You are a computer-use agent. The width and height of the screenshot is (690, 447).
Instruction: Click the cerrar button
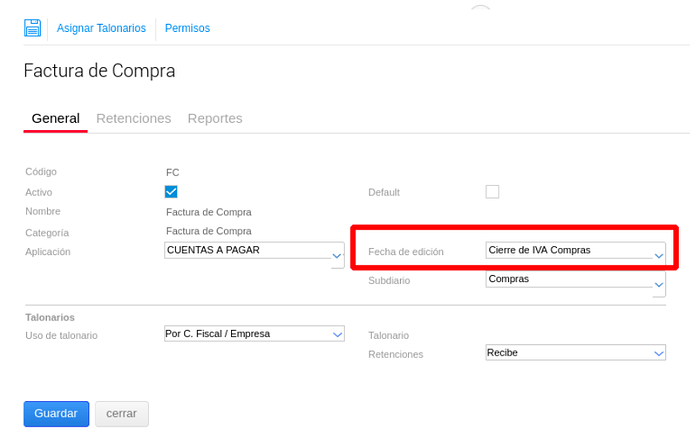(122, 413)
